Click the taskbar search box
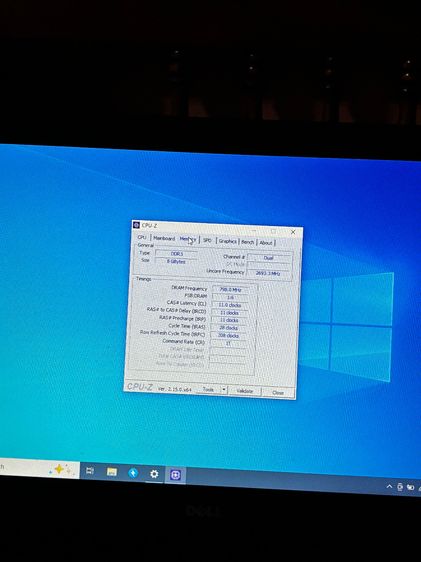 39,468
